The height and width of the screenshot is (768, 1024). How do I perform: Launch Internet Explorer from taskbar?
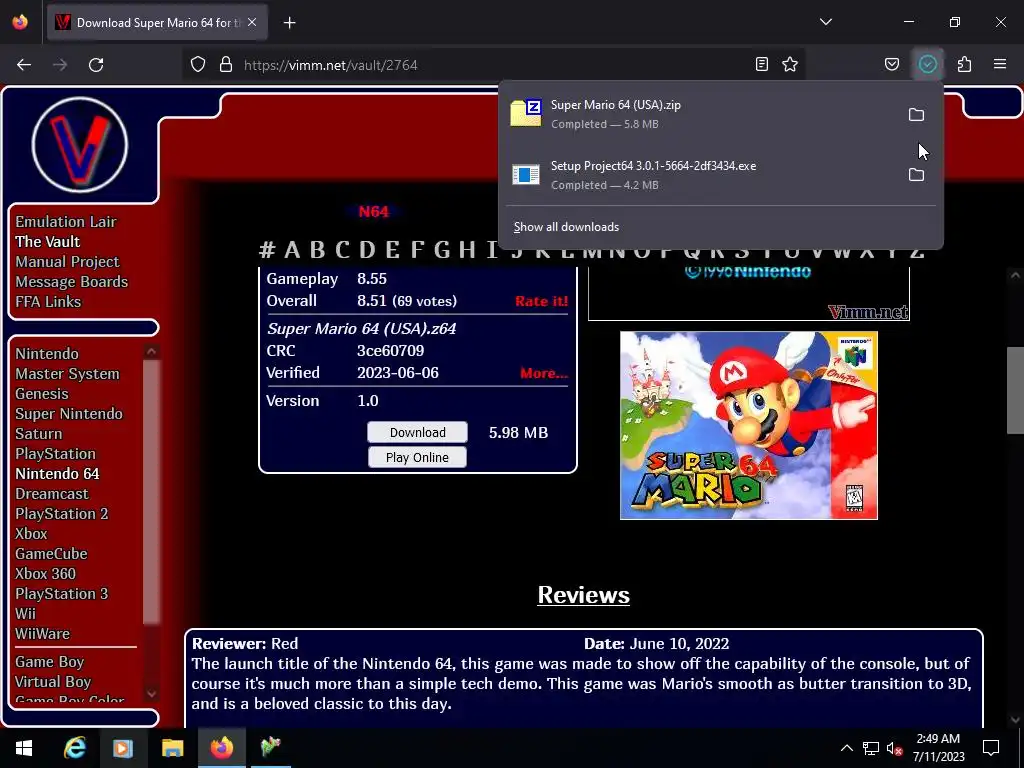tap(74, 748)
